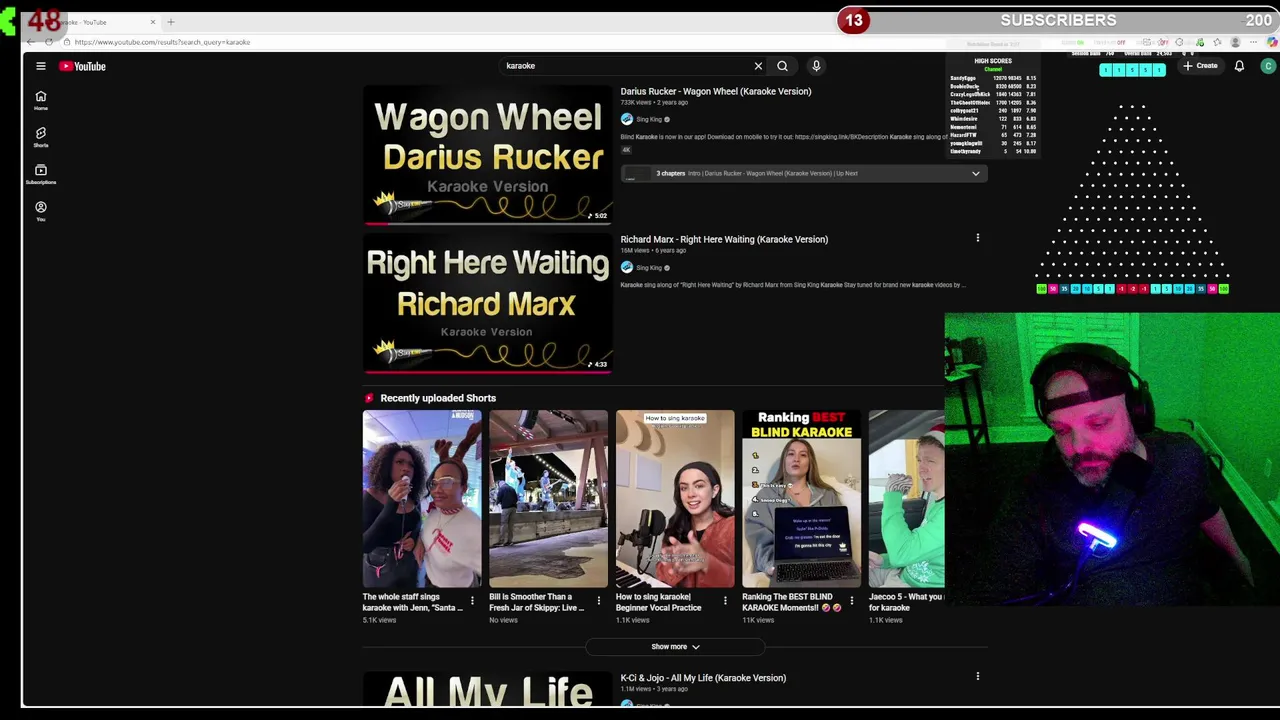Open a new browser tab
The height and width of the screenshot is (720, 1280).
(x=171, y=22)
